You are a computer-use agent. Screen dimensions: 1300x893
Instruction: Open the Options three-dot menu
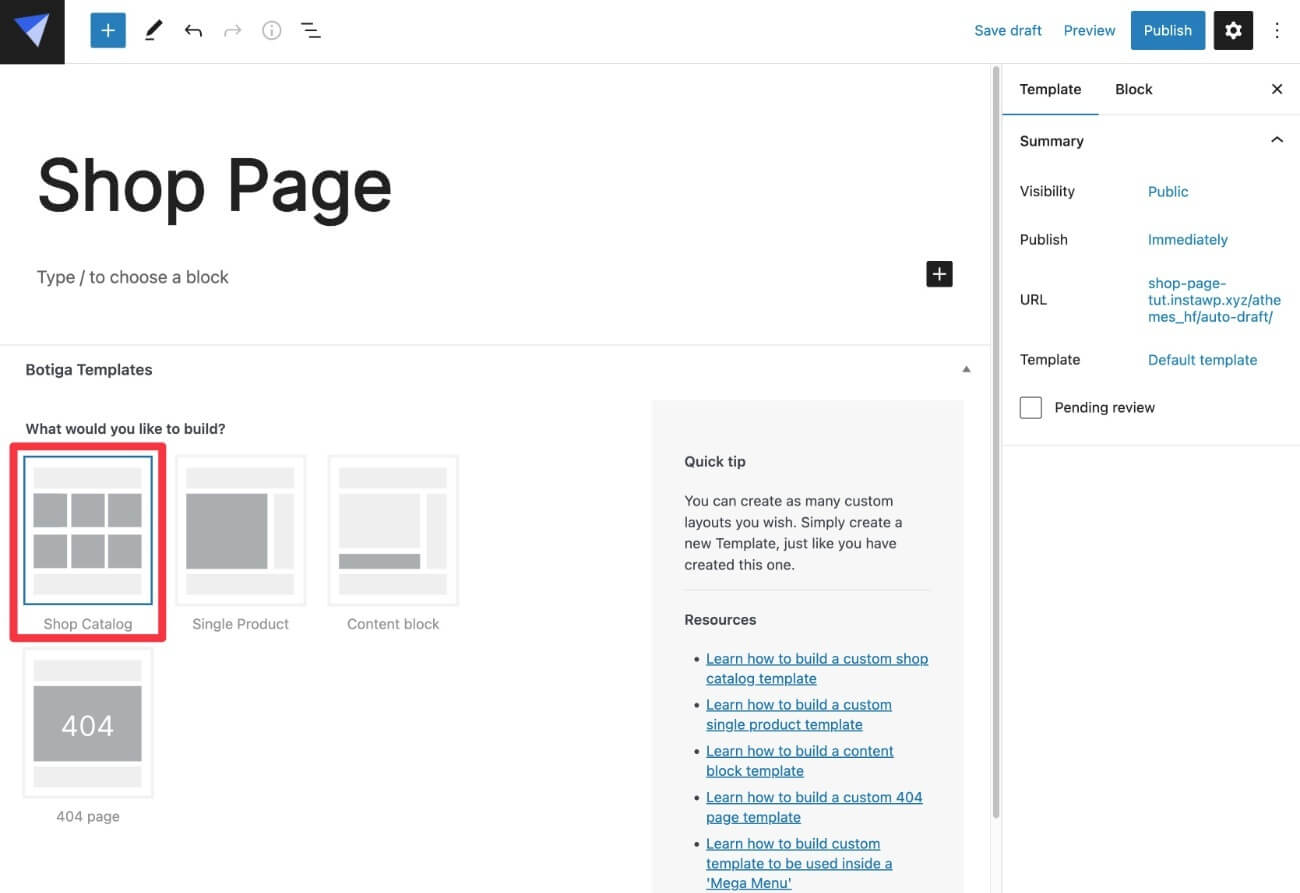[x=1277, y=31]
